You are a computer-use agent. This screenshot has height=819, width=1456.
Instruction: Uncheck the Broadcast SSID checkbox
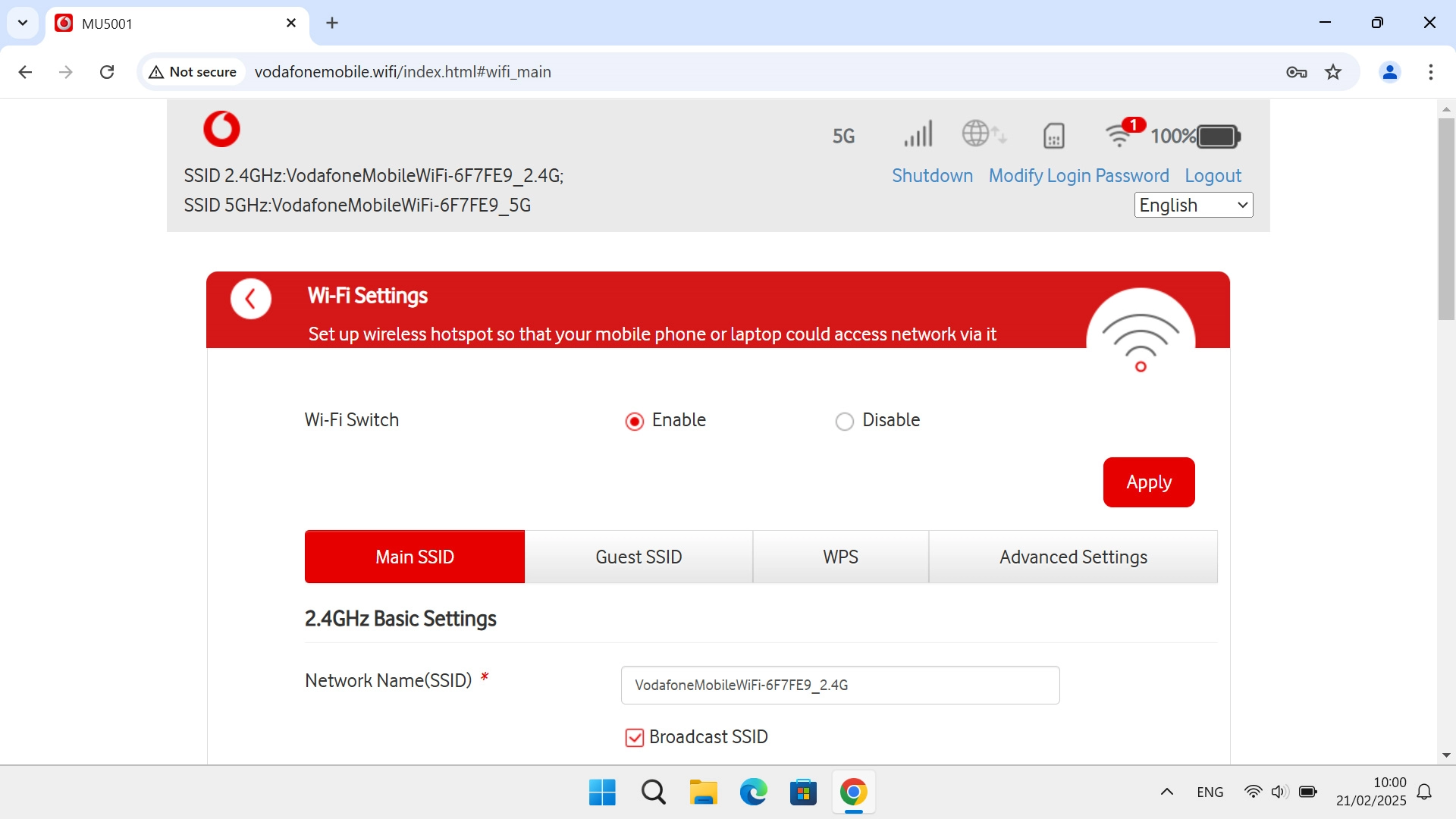tap(635, 737)
